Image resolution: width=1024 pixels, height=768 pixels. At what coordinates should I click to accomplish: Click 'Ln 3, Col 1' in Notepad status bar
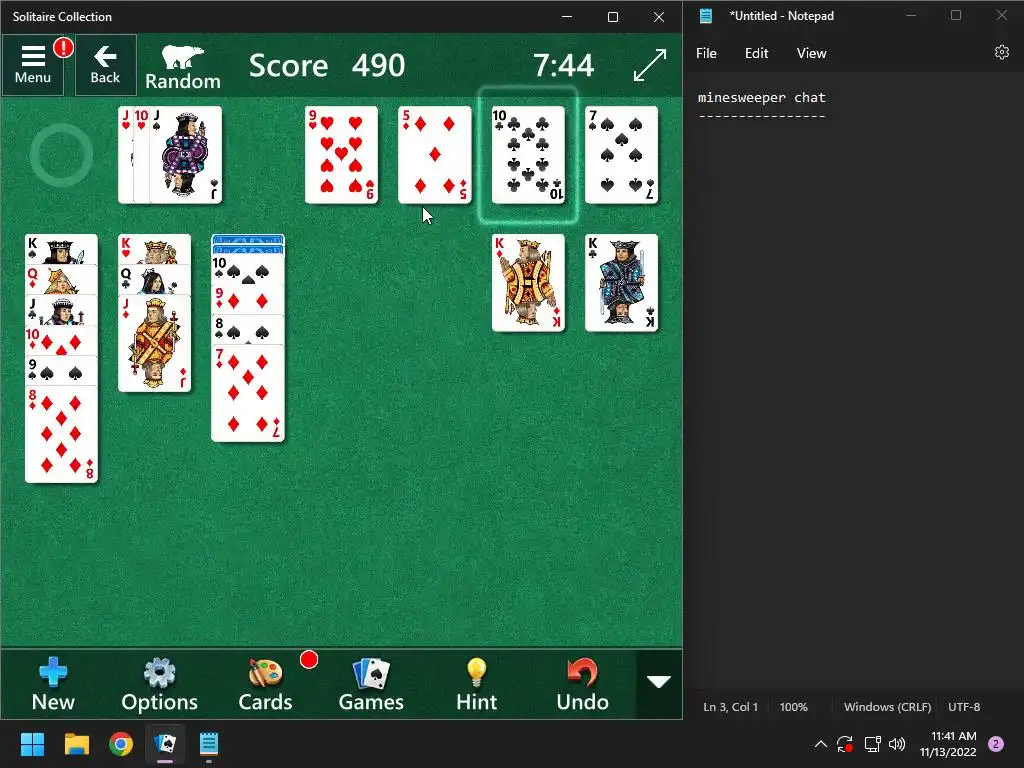[730, 707]
